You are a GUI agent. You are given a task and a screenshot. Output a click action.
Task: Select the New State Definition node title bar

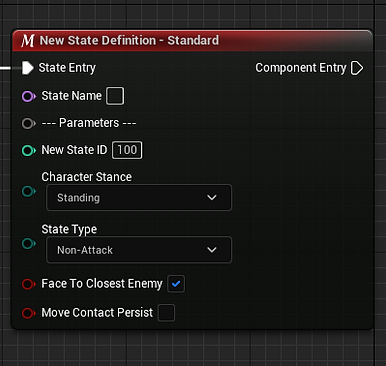pyautogui.click(x=192, y=41)
